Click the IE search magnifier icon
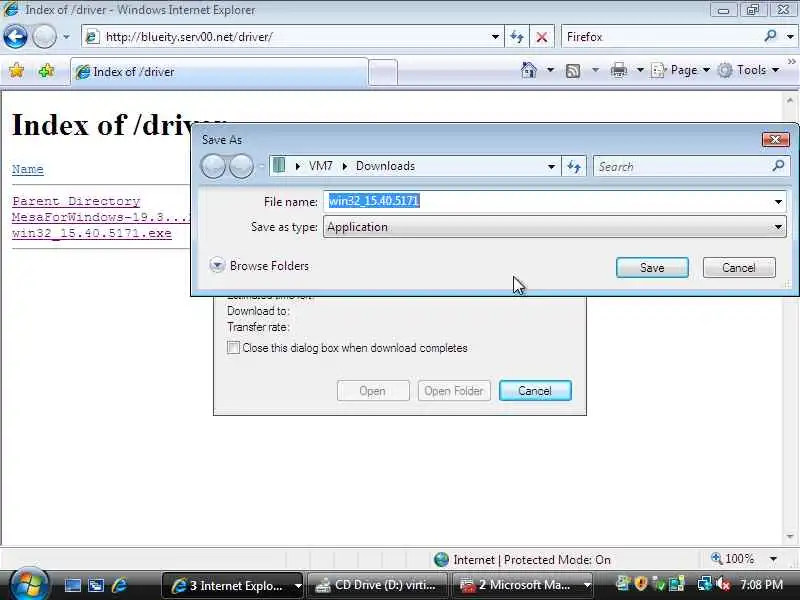 [x=771, y=36]
